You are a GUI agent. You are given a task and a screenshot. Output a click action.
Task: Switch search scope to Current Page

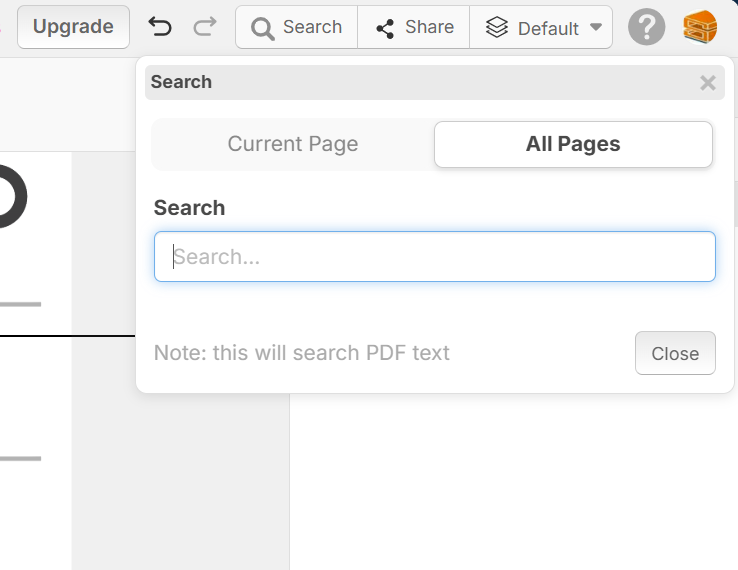tap(293, 144)
